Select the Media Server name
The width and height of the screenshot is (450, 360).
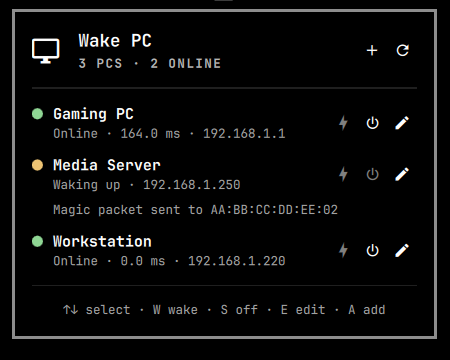(x=107, y=165)
